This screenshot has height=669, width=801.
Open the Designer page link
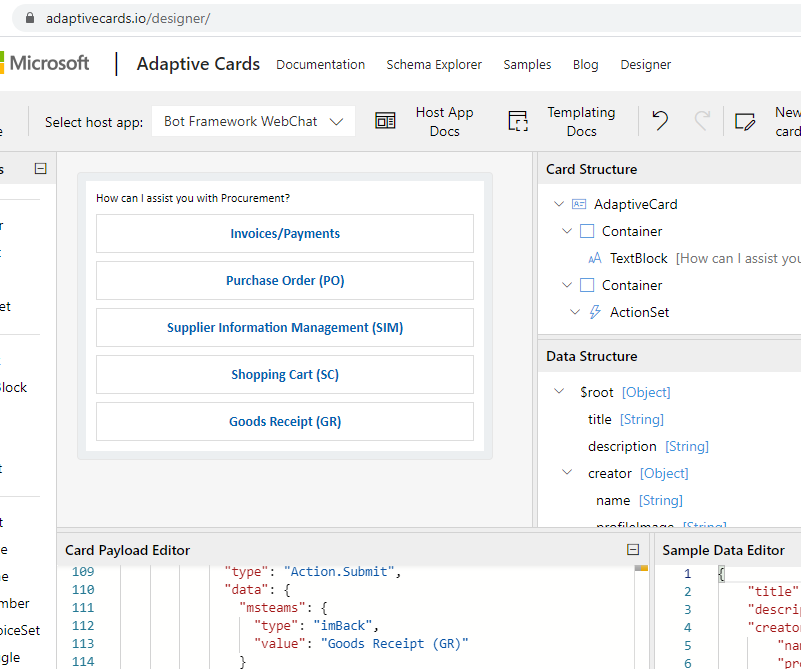[x=645, y=64]
